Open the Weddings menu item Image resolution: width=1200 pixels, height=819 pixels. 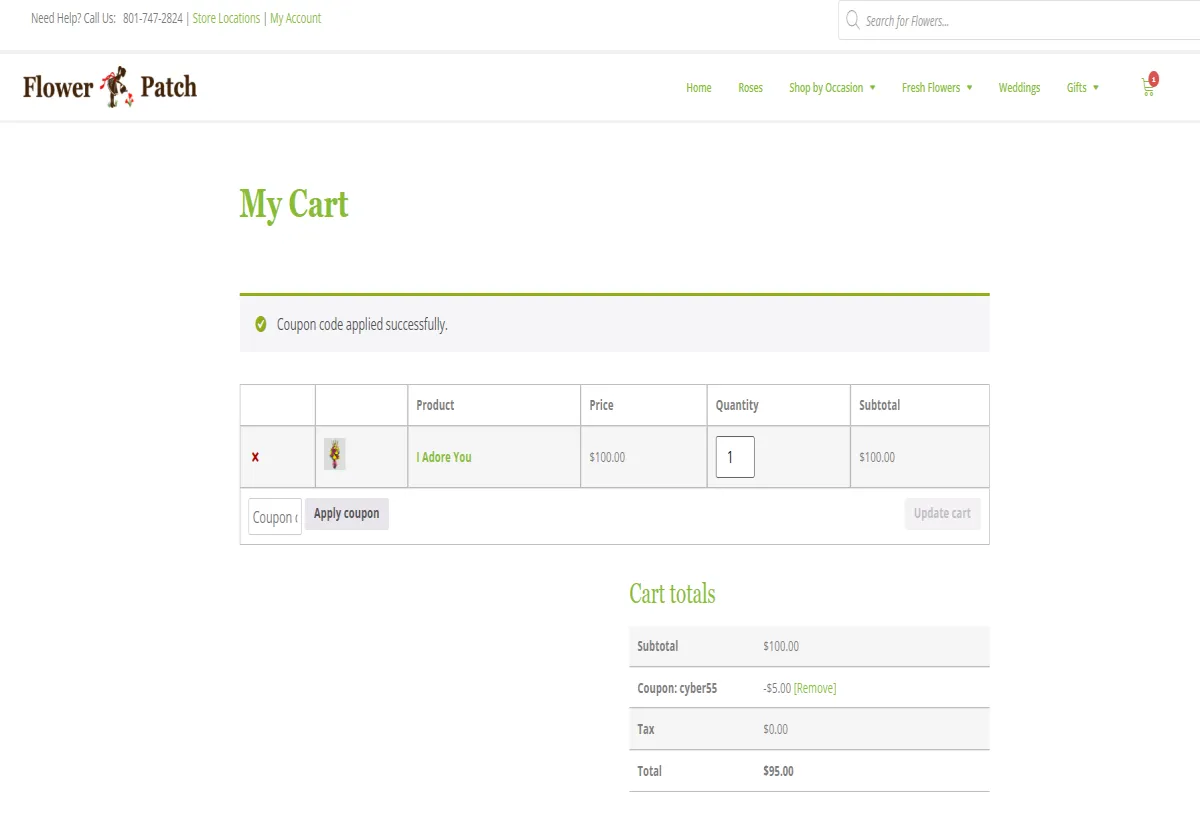(x=1019, y=88)
